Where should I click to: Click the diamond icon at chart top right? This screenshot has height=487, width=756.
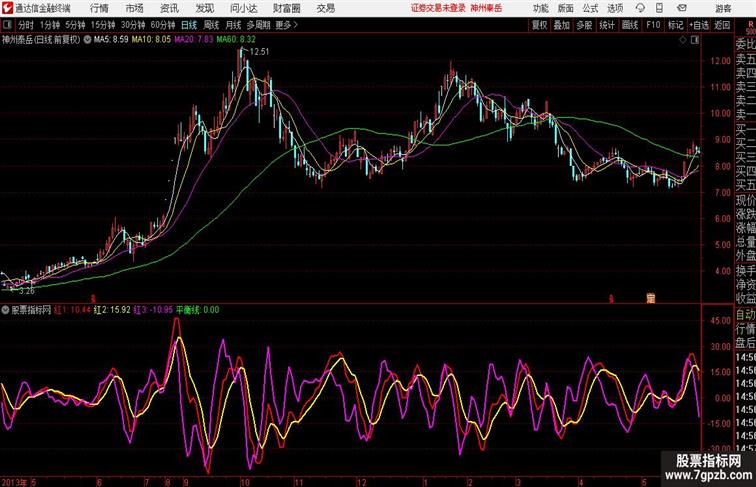[x=683, y=40]
